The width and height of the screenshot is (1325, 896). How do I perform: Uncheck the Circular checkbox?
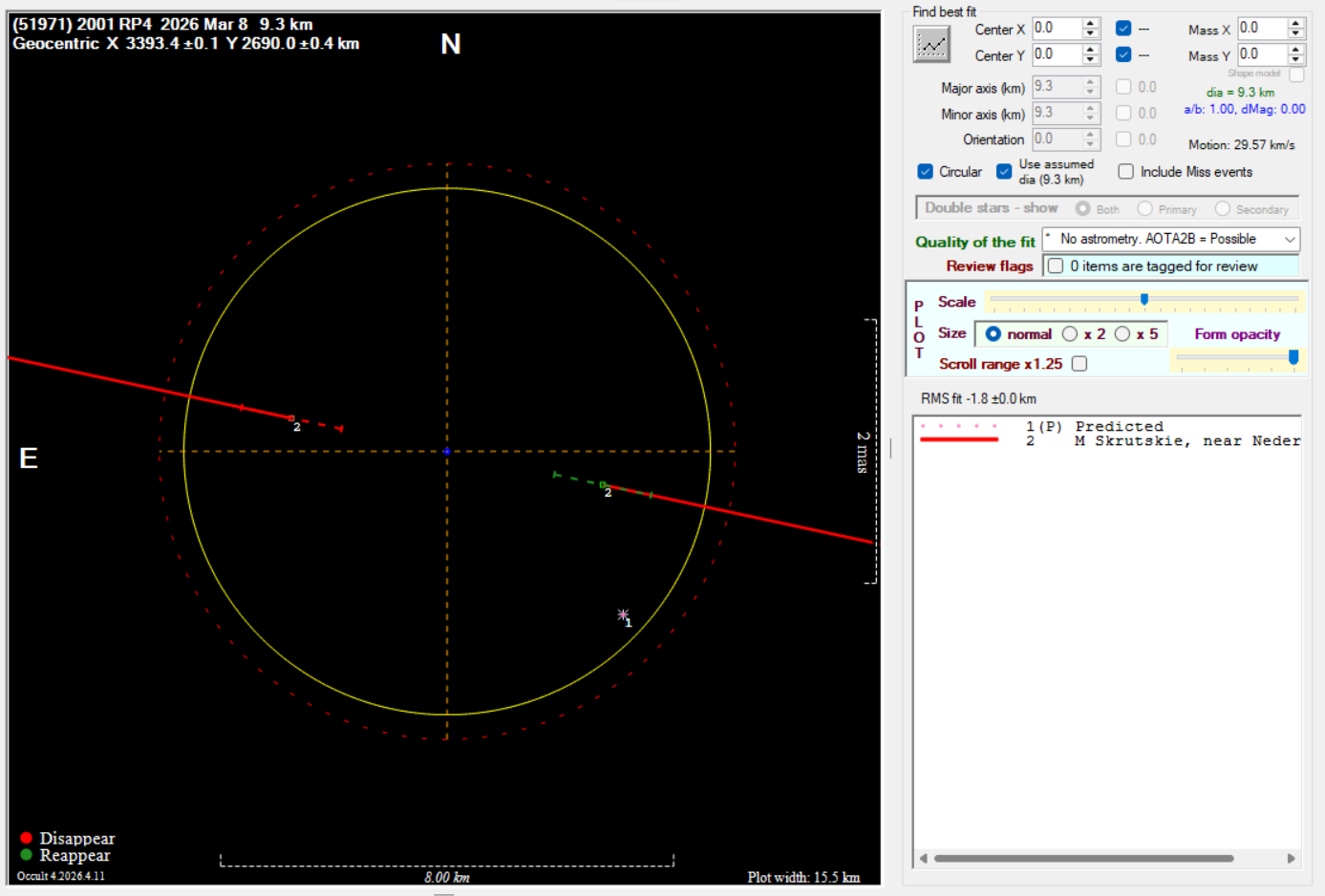(925, 172)
